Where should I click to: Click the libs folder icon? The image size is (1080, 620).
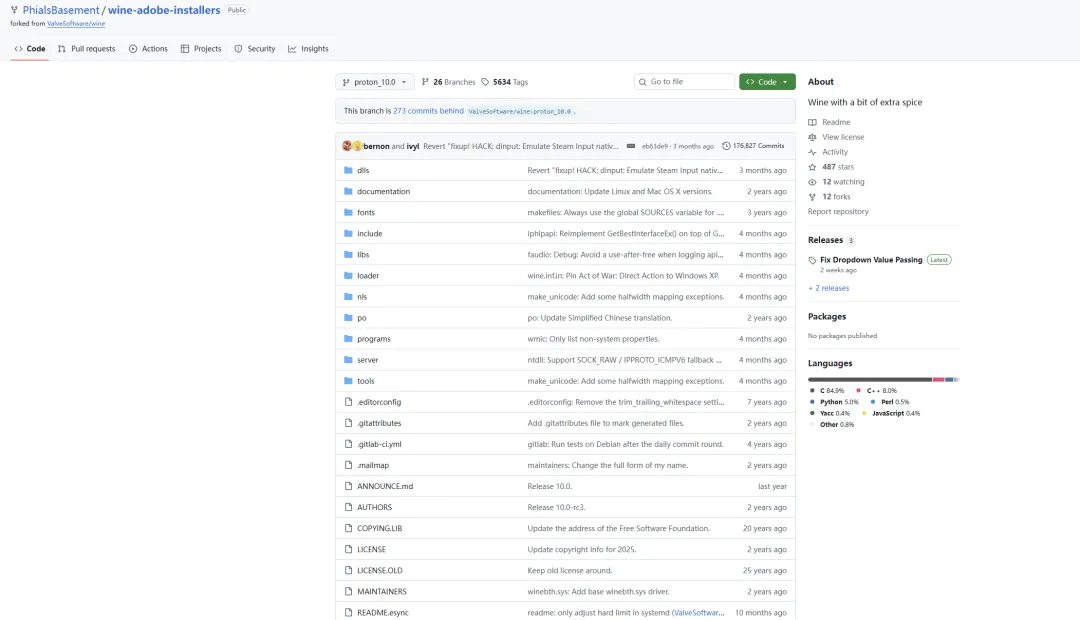click(348, 254)
